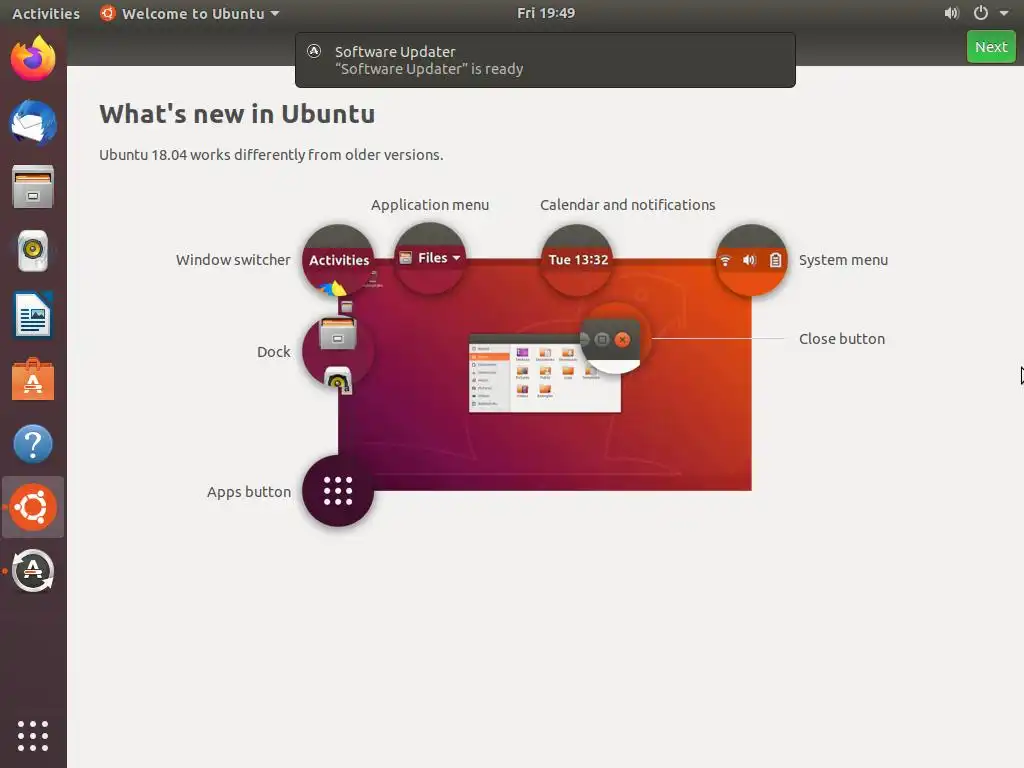
Task: Click the "Apps button" label
Action: coord(249,492)
